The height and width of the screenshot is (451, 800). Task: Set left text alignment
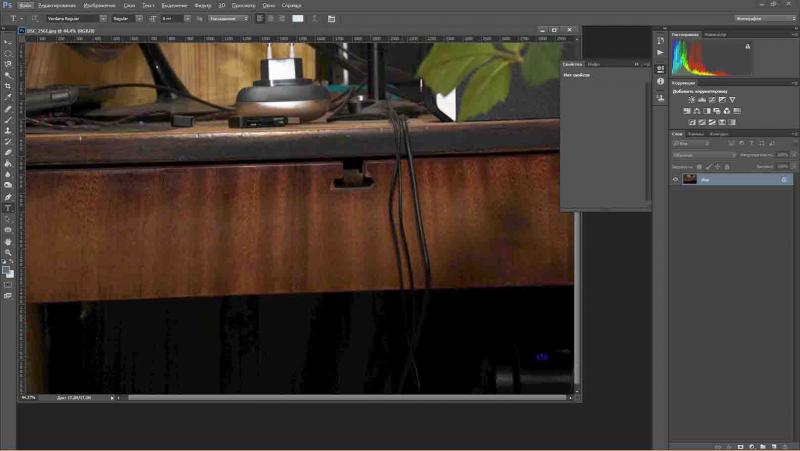(260, 18)
